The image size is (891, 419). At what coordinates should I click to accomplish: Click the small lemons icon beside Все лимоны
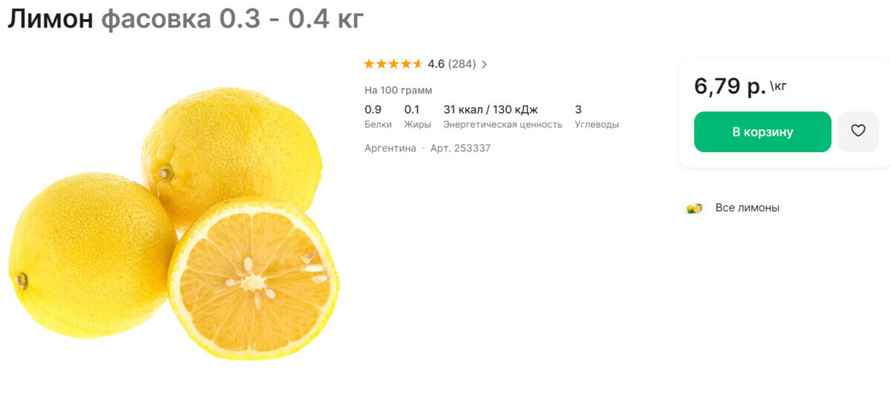(x=694, y=208)
